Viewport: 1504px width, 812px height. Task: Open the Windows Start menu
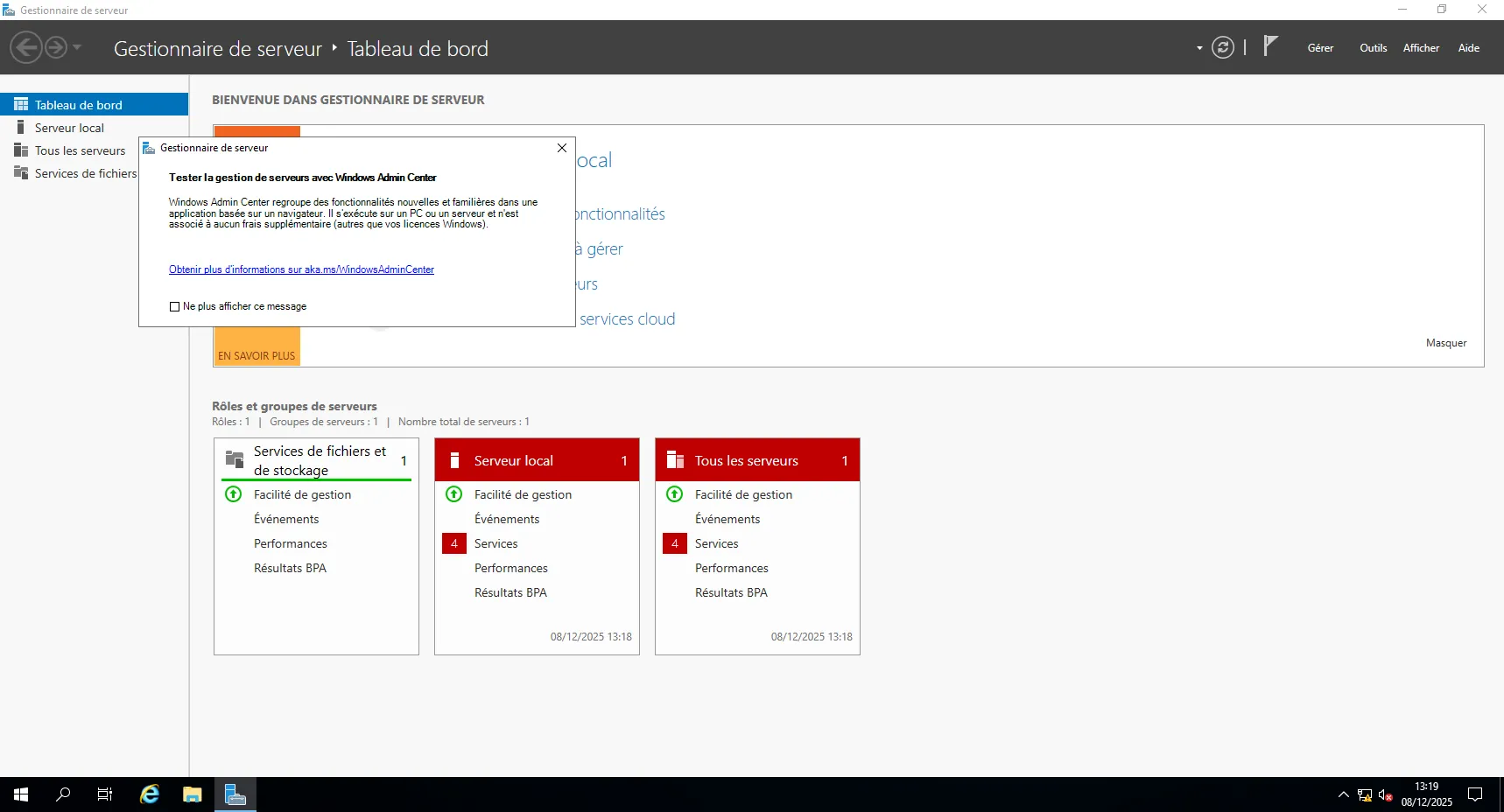point(21,794)
